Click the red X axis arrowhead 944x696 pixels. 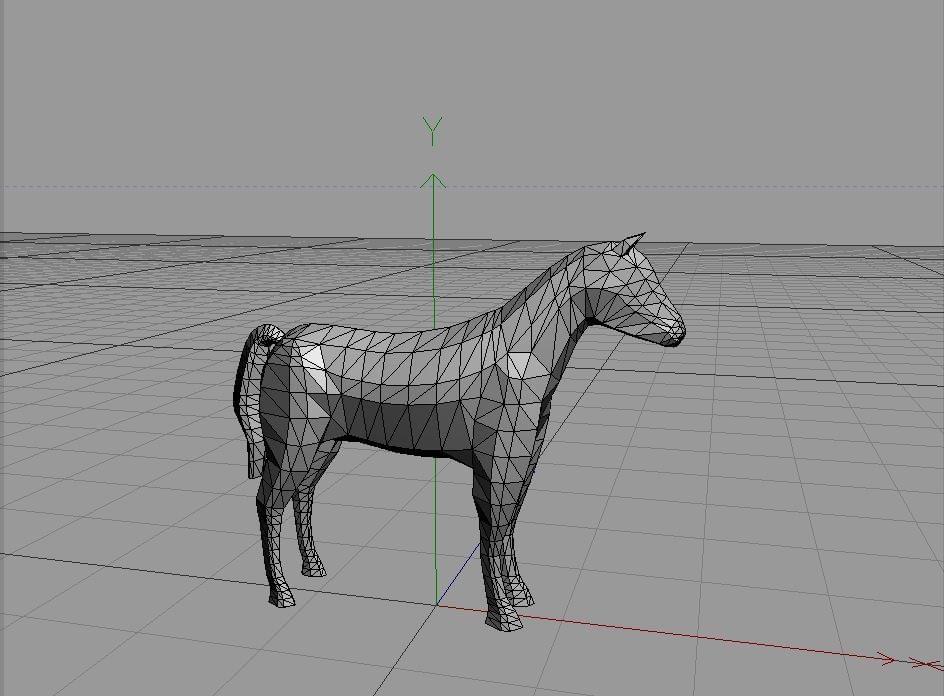click(886, 658)
